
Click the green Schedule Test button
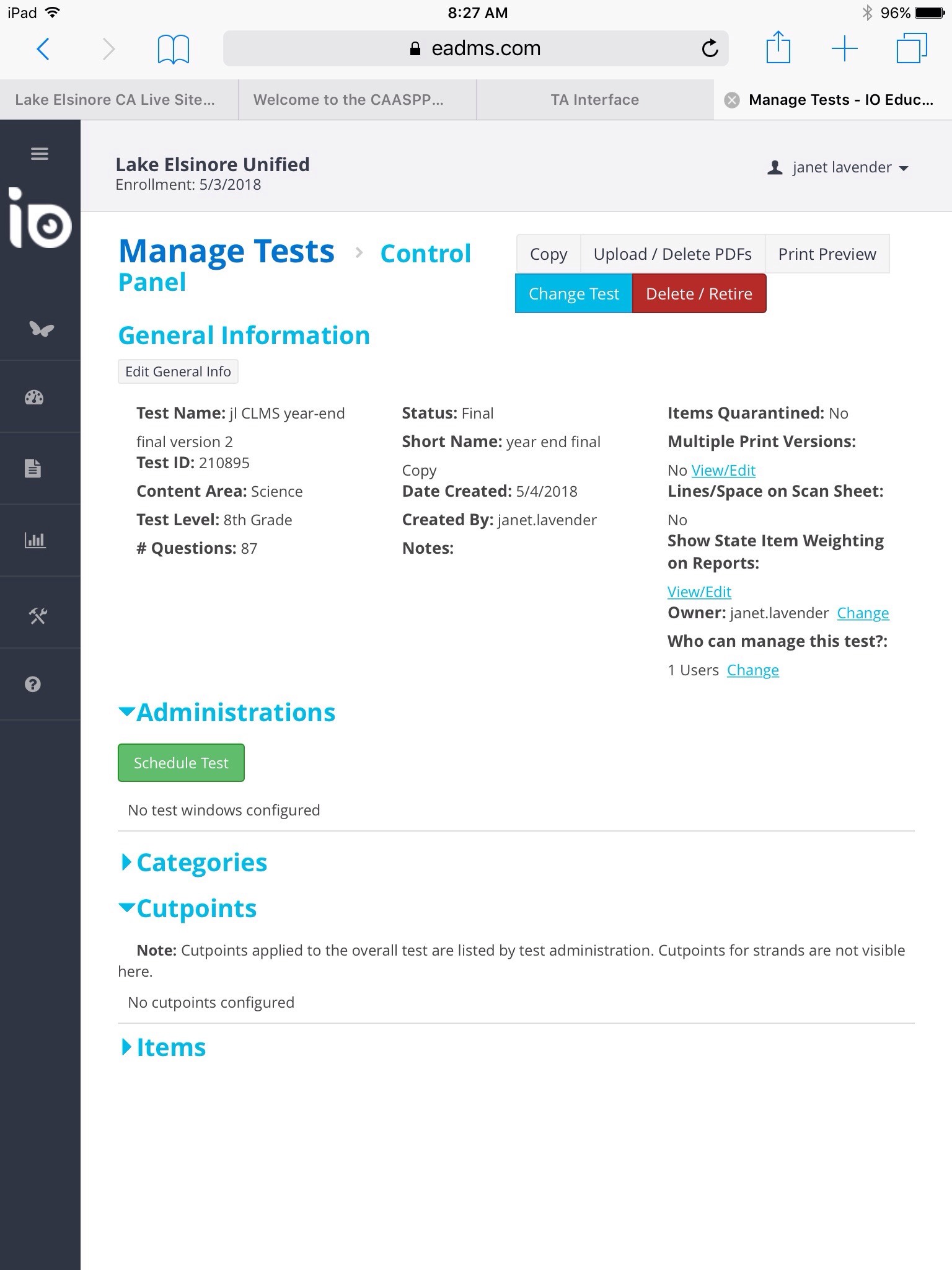click(181, 763)
